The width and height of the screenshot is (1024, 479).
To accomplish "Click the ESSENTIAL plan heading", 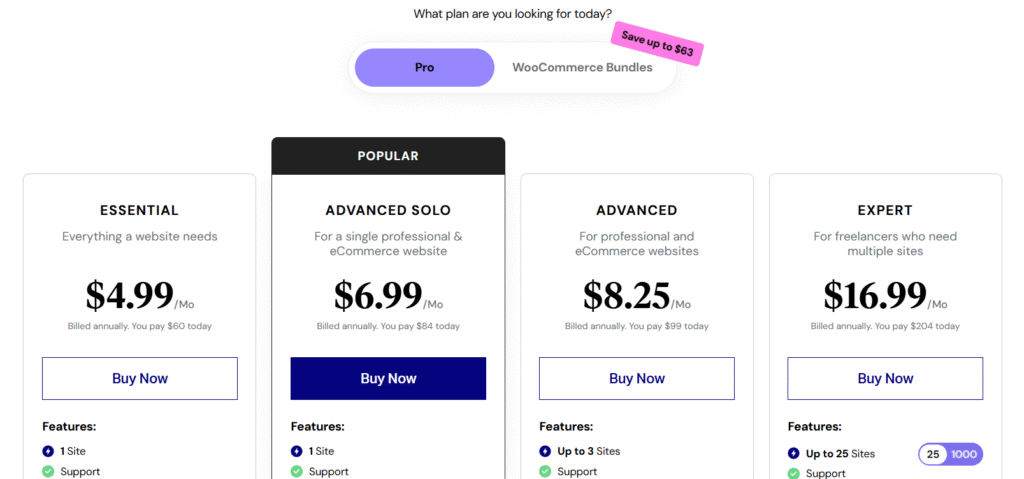I will click(139, 211).
